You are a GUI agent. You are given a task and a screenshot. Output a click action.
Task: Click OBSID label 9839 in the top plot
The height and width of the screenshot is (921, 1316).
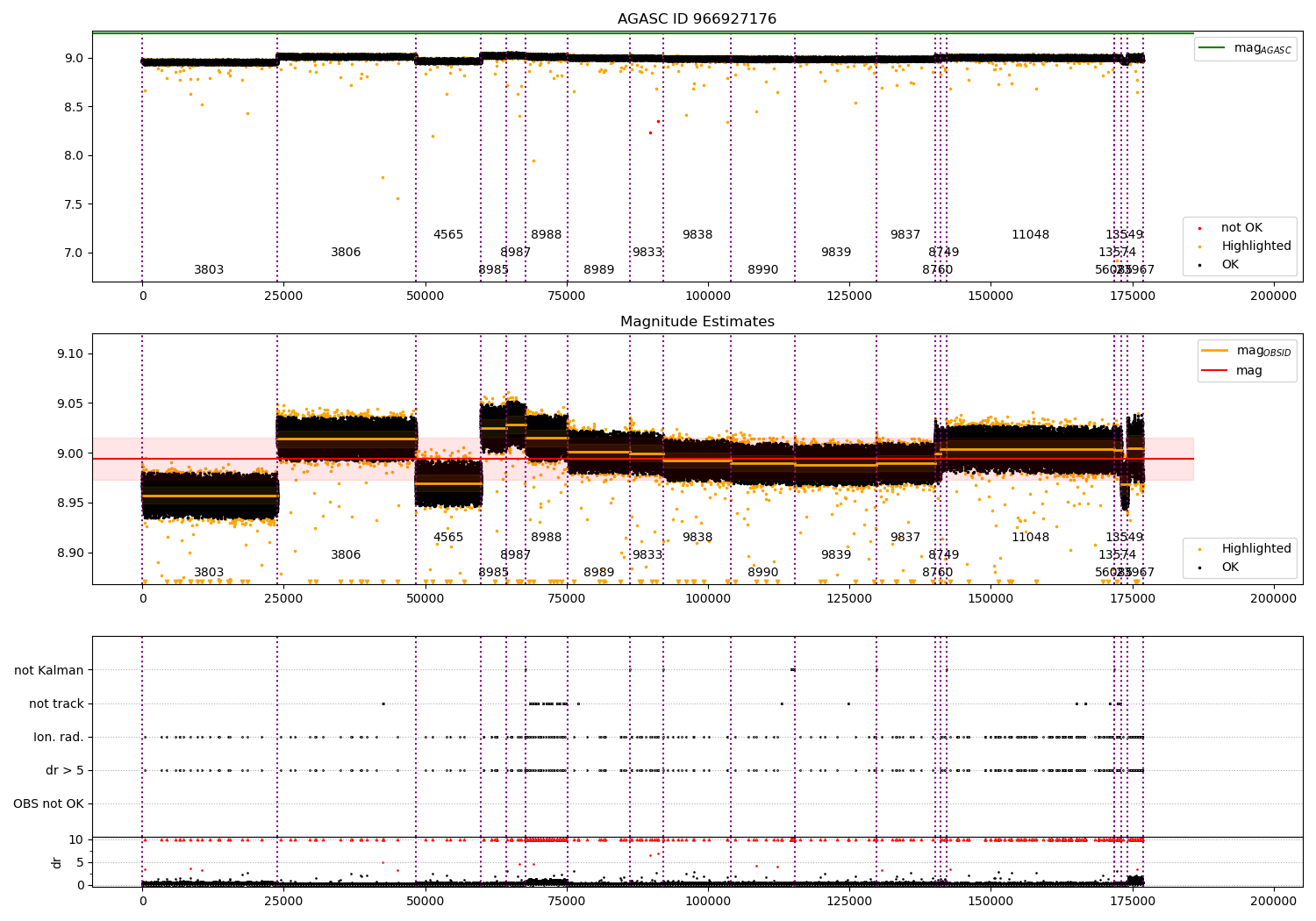[836, 253]
